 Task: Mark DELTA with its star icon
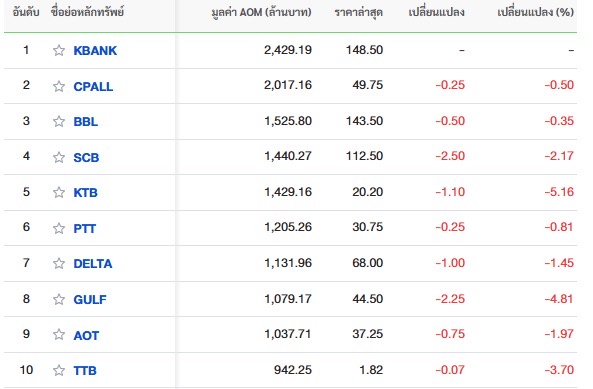coord(59,263)
